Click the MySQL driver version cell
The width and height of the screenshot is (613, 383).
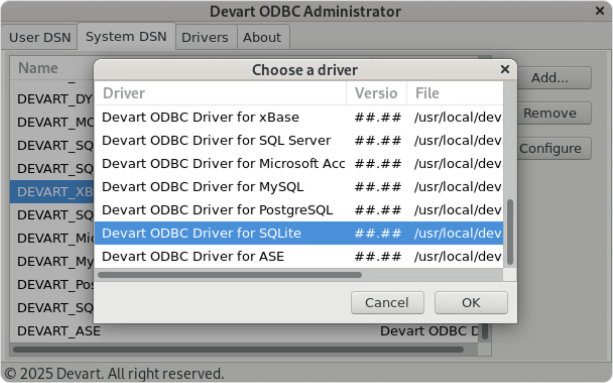pyautogui.click(x=378, y=187)
